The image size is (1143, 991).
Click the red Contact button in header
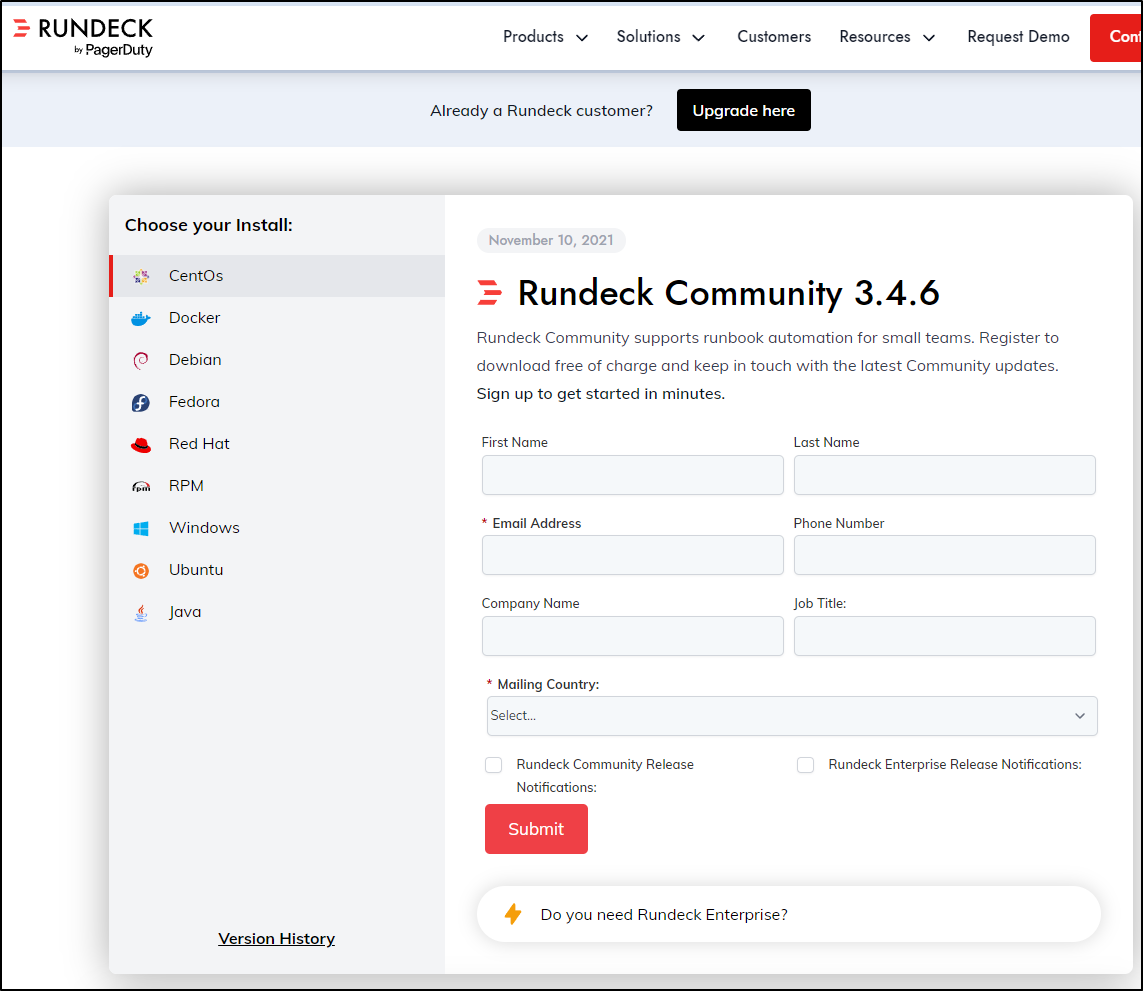1116,37
